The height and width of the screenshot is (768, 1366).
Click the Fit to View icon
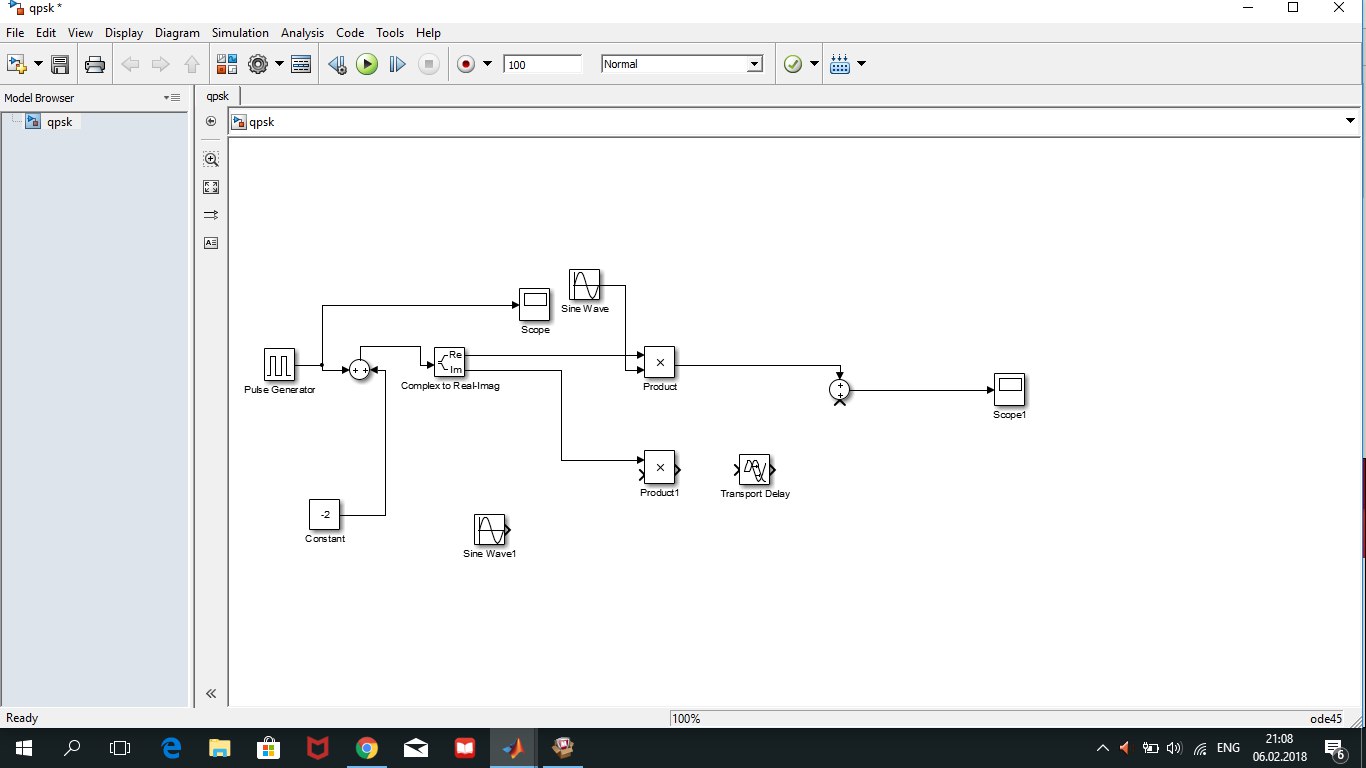(x=211, y=187)
